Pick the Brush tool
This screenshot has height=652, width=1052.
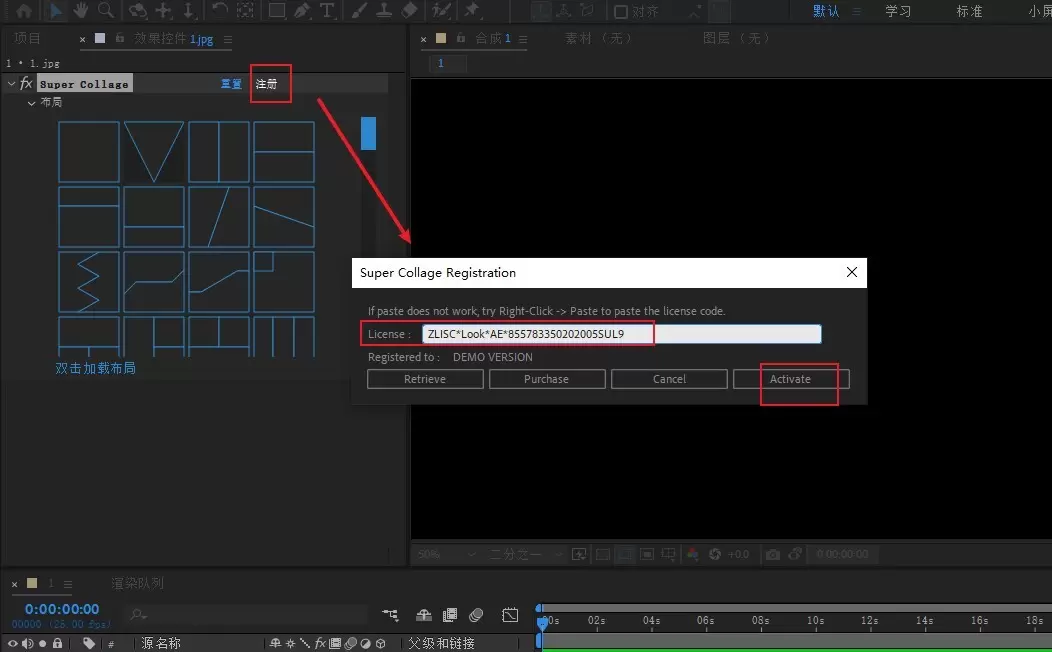(359, 11)
